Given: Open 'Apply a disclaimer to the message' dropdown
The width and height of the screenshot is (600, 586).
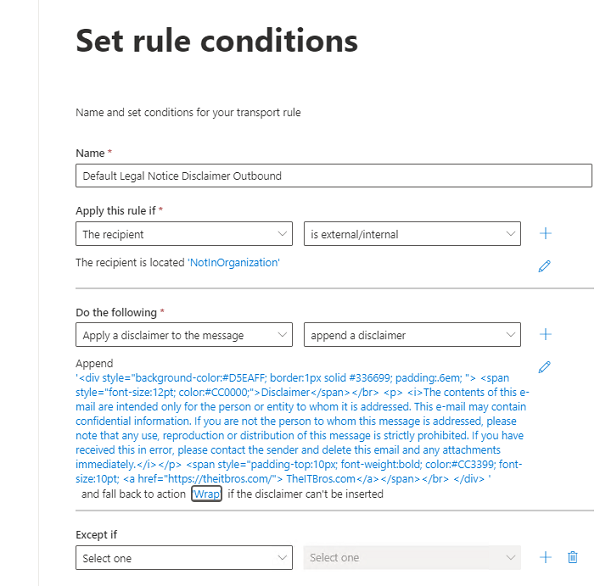Looking at the screenshot, I should coord(184,335).
